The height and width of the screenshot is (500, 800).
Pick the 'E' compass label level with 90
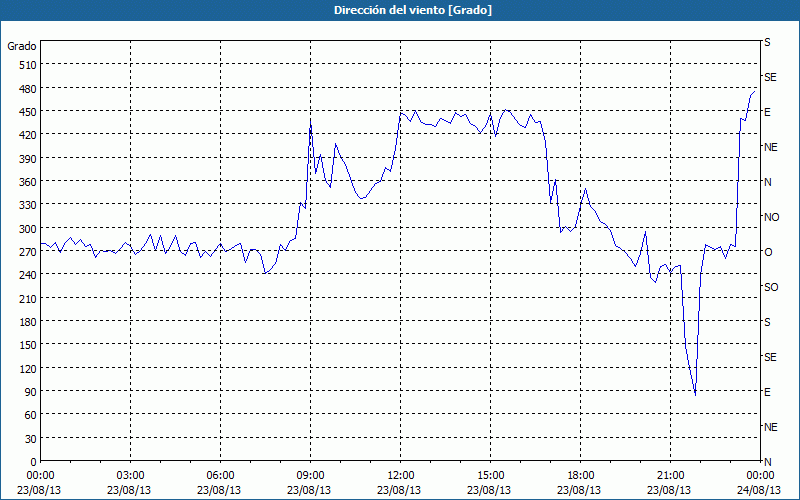pos(767,392)
